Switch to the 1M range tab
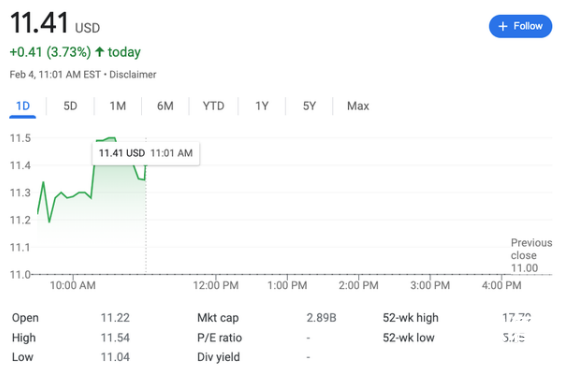This screenshot has height=371, width=564. [118, 106]
